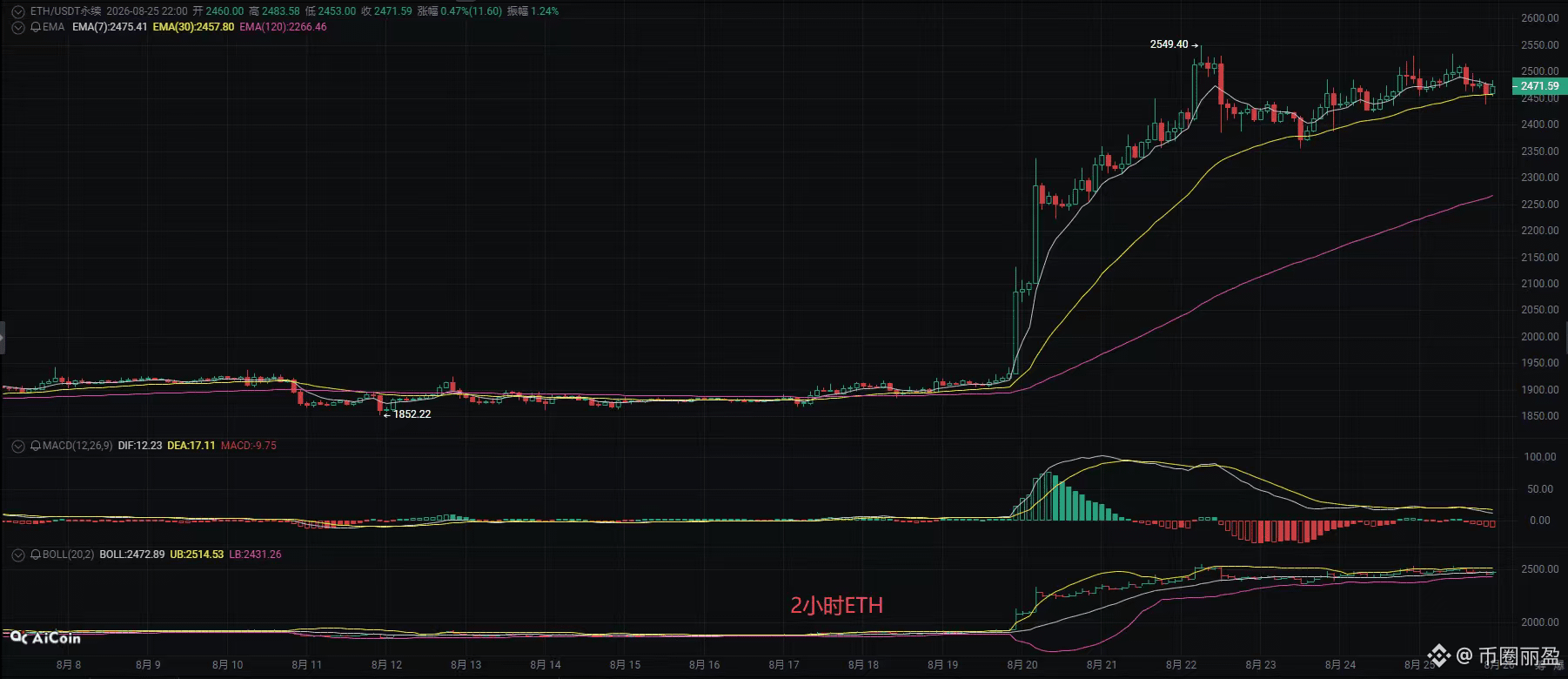Expand the left edge panel handle
This screenshot has height=679, width=1568.
[3, 337]
